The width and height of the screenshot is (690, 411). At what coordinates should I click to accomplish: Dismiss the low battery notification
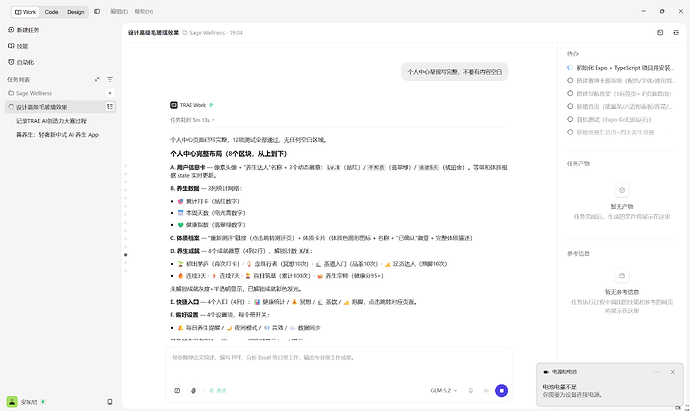pos(673,372)
